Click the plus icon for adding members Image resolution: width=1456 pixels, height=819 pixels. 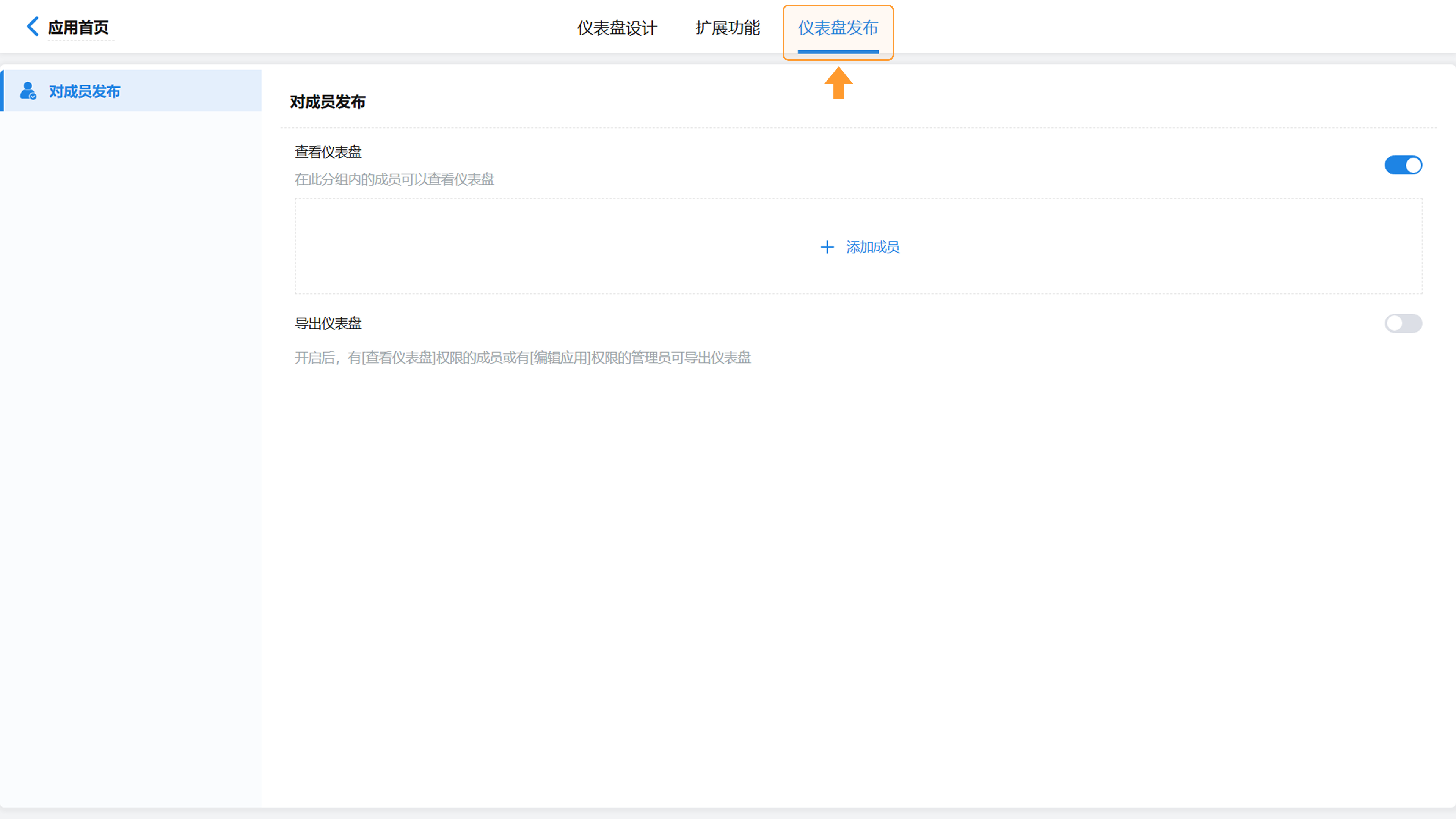click(x=827, y=247)
